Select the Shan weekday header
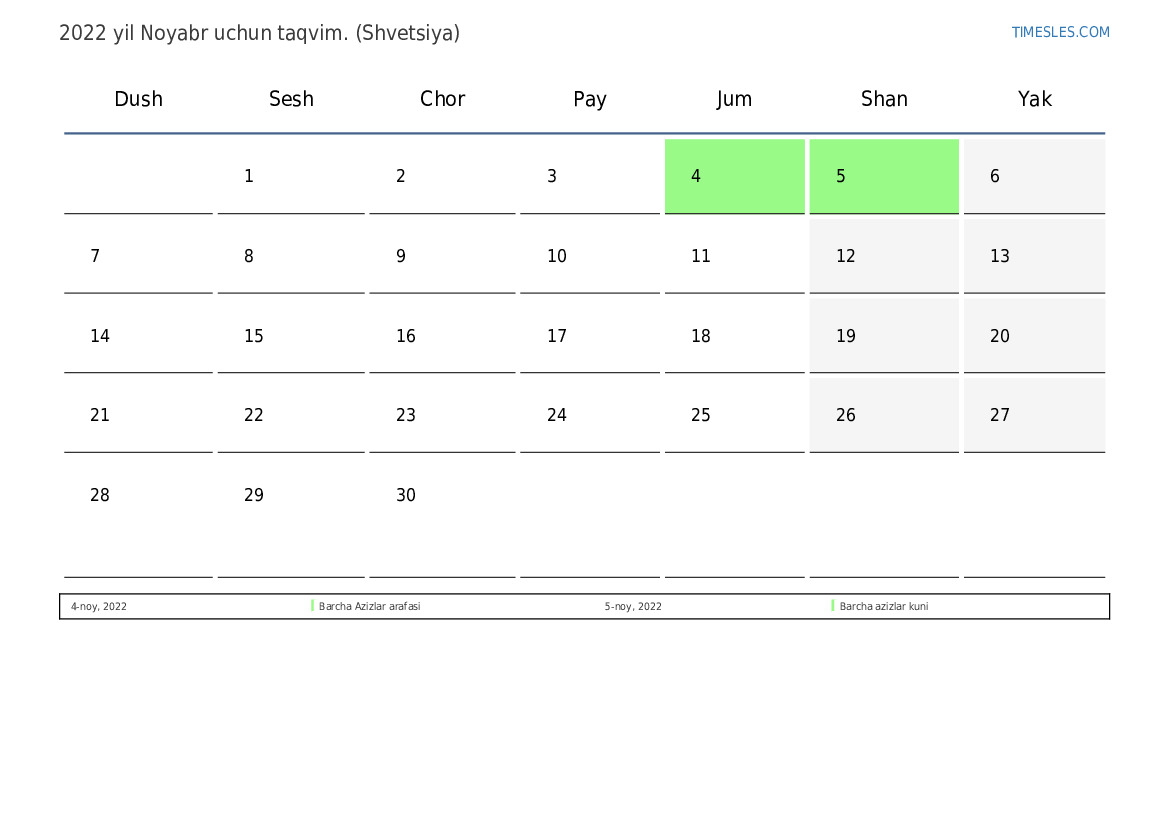The width and height of the screenshot is (1169, 827). click(x=884, y=98)
